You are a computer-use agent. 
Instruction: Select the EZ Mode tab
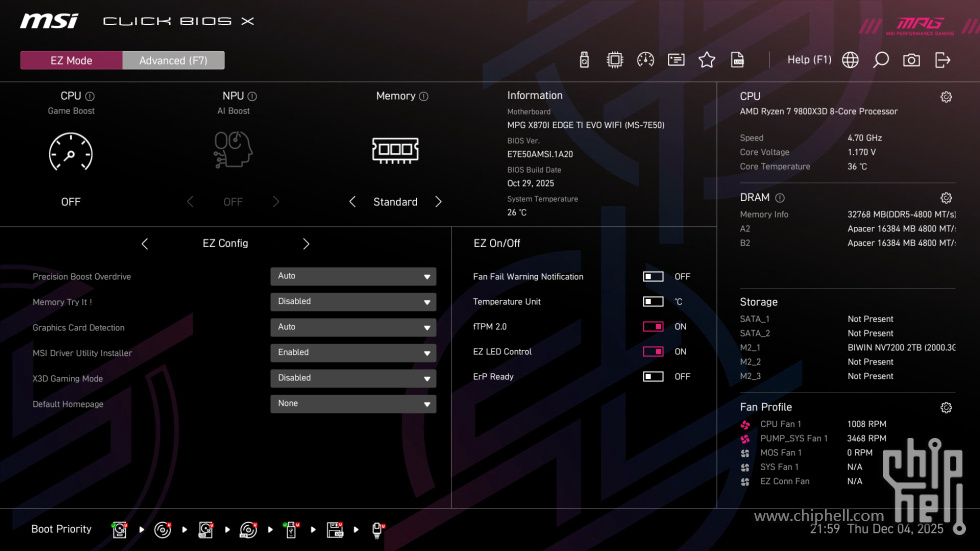coord(71,61)
